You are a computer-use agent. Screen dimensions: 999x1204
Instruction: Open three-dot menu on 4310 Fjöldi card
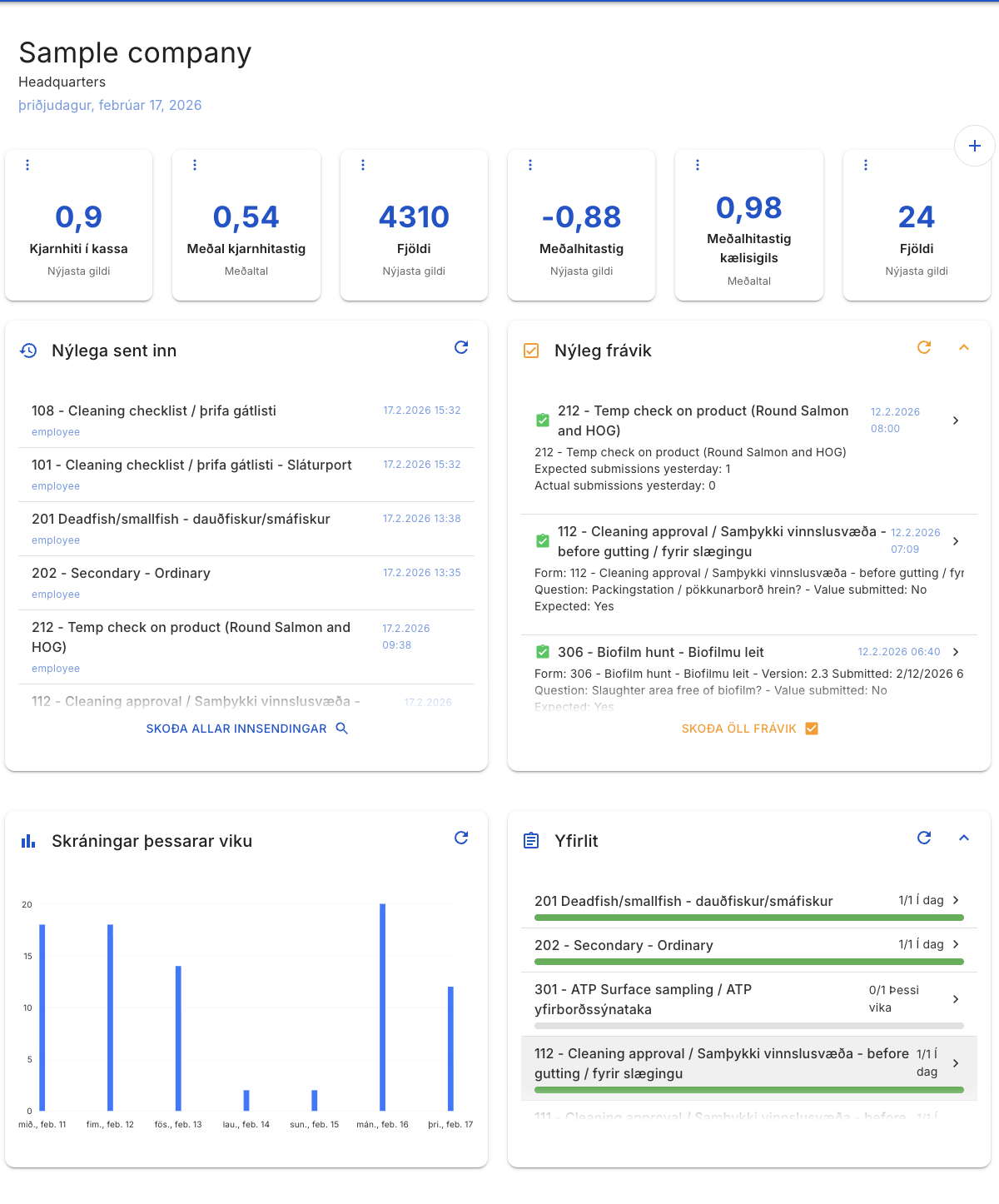point(363,165)
